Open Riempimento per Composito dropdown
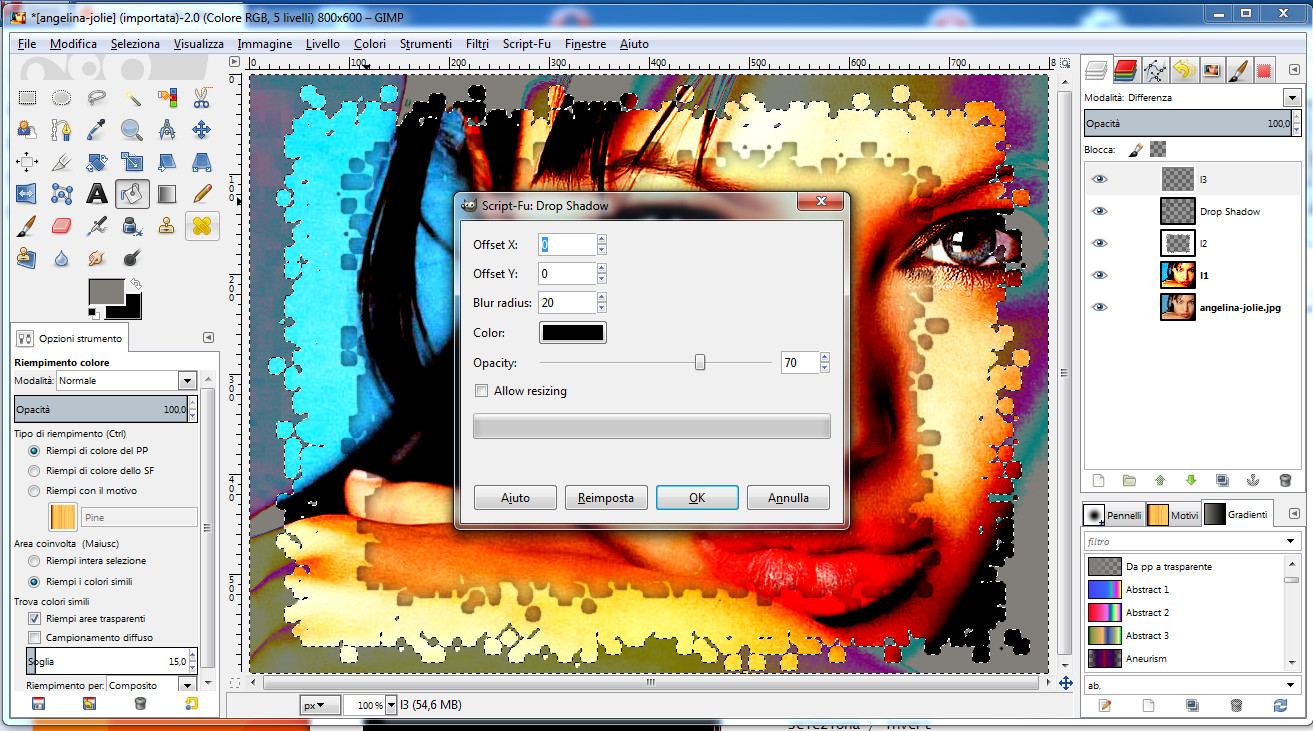 click(x=187, y=685)
